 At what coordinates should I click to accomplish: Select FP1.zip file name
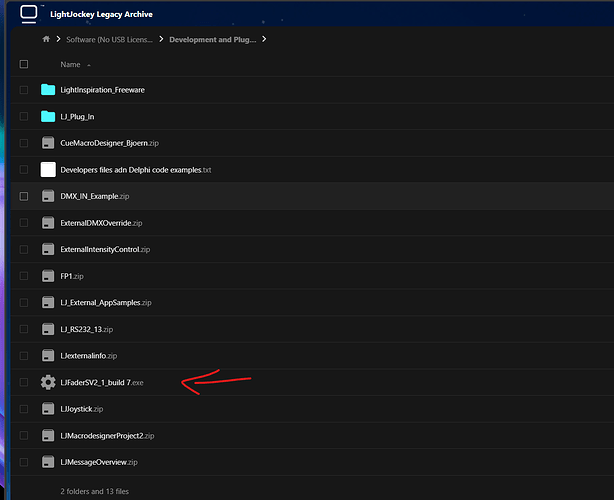click(x=72, y=276)
